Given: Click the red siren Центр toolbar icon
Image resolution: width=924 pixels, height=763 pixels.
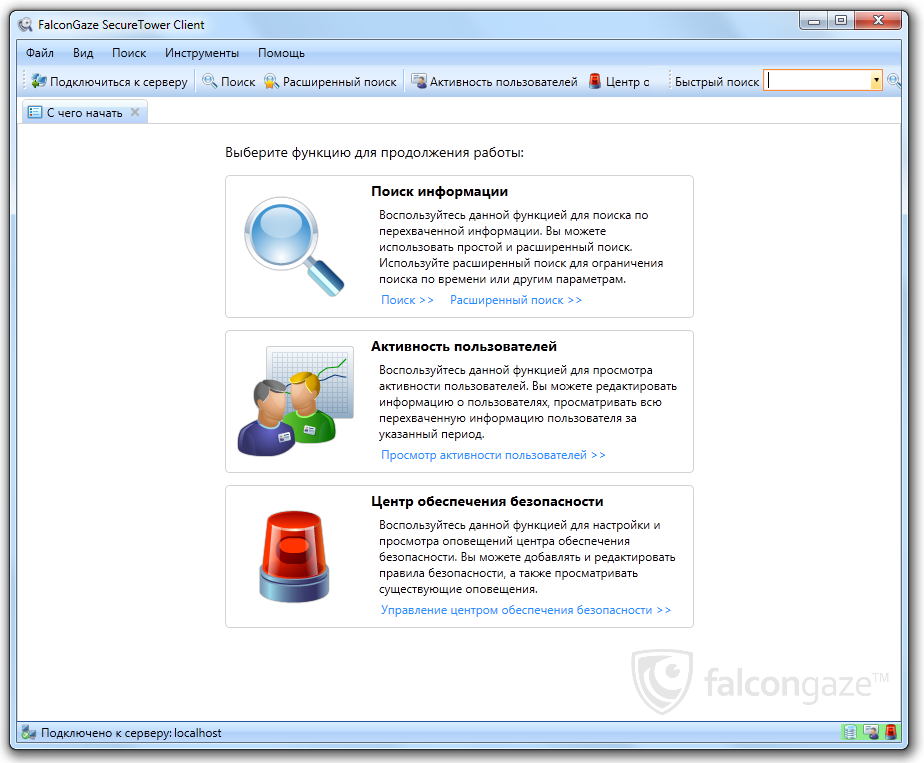Looking at the screenshot, I should click(x=595, y=81).
